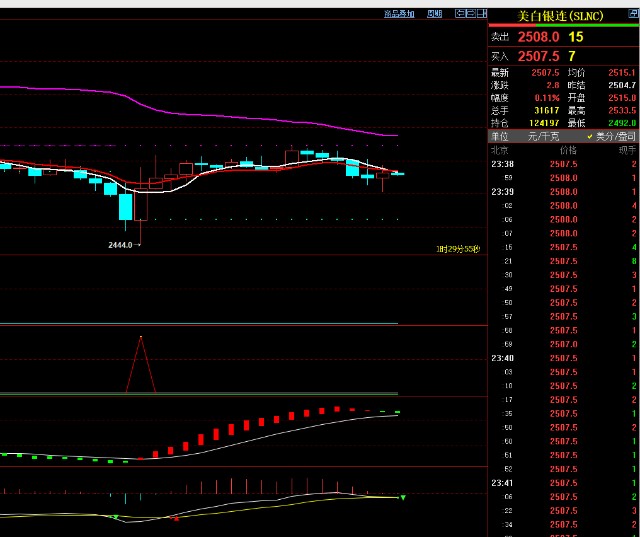Click the 买入 price 2507.5
The width and height of the screenshot is (640, 537).
tap(538, 56)
